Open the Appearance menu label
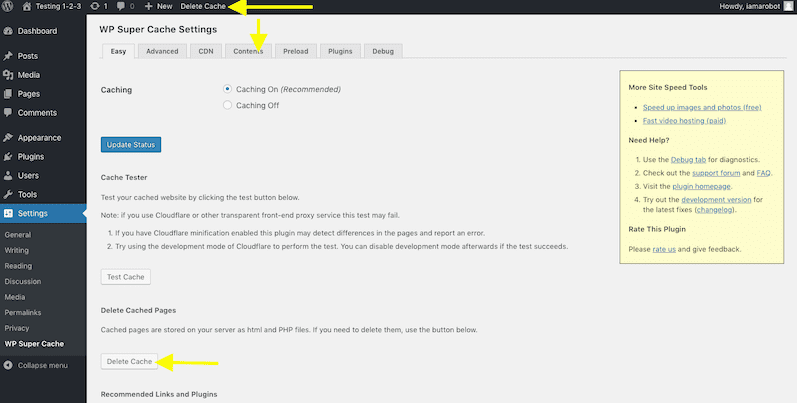The width and height of the screenshot is (797, 403). click(x=39, y=138)
